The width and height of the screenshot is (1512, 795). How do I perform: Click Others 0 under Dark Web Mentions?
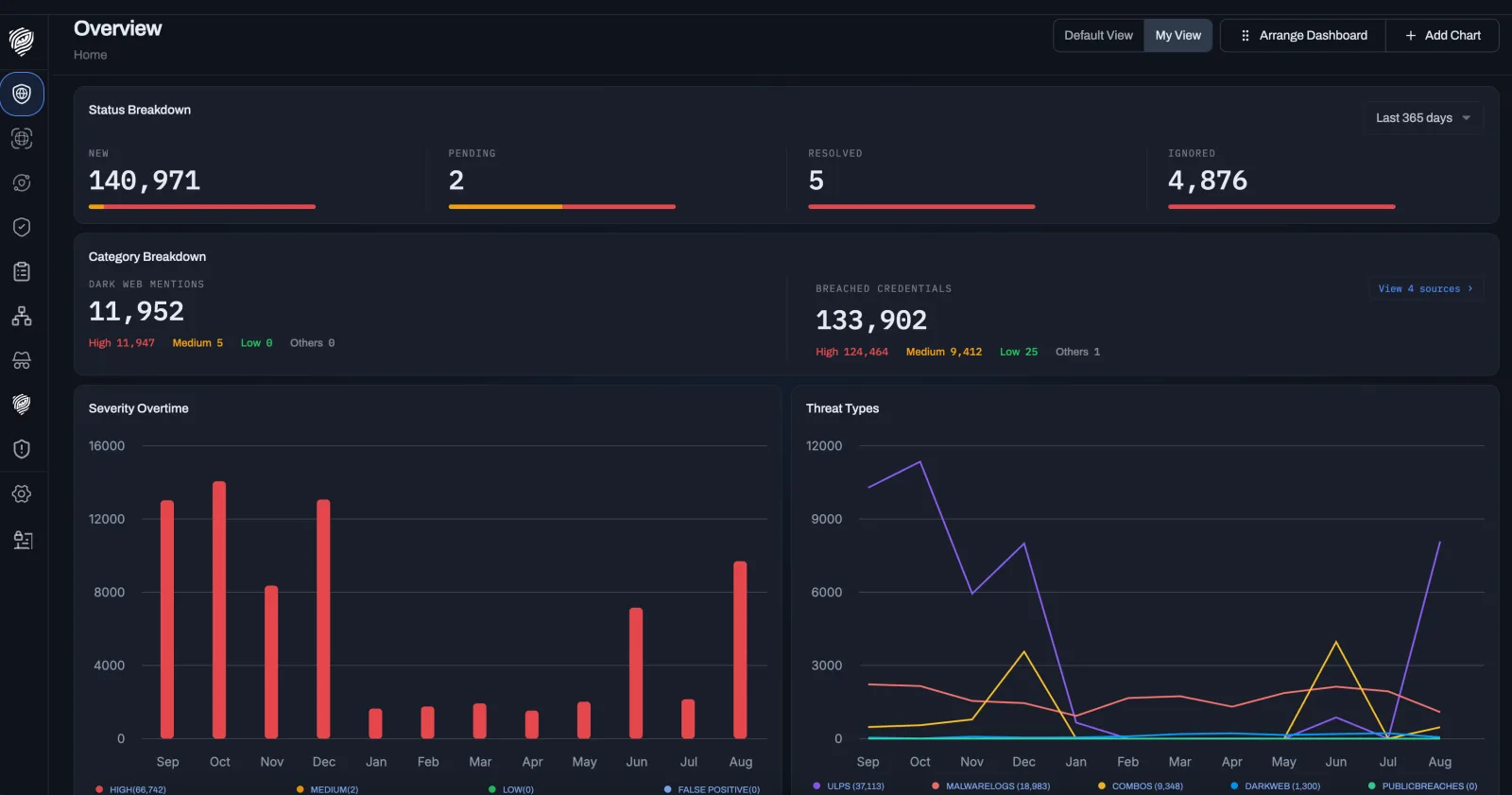312,343
